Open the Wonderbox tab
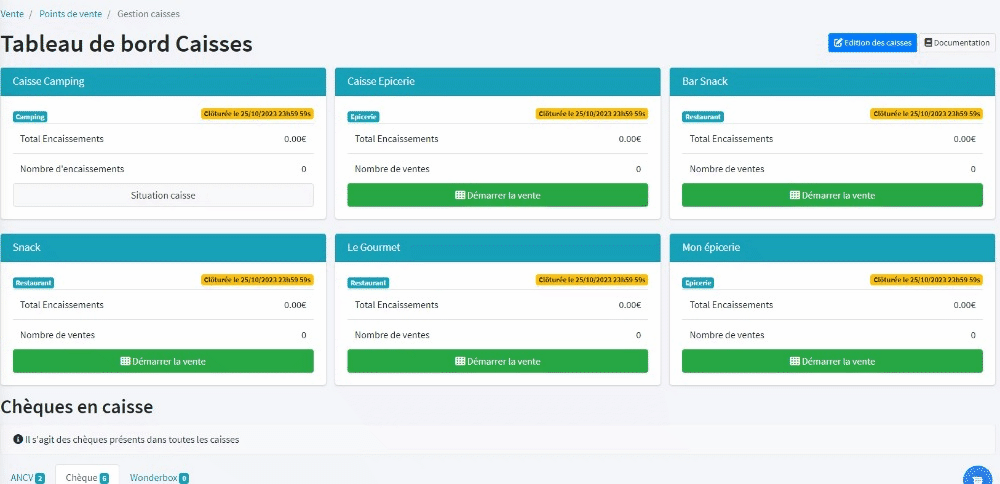Screen dimensions: 1000x484 click(x=159, y=478)
